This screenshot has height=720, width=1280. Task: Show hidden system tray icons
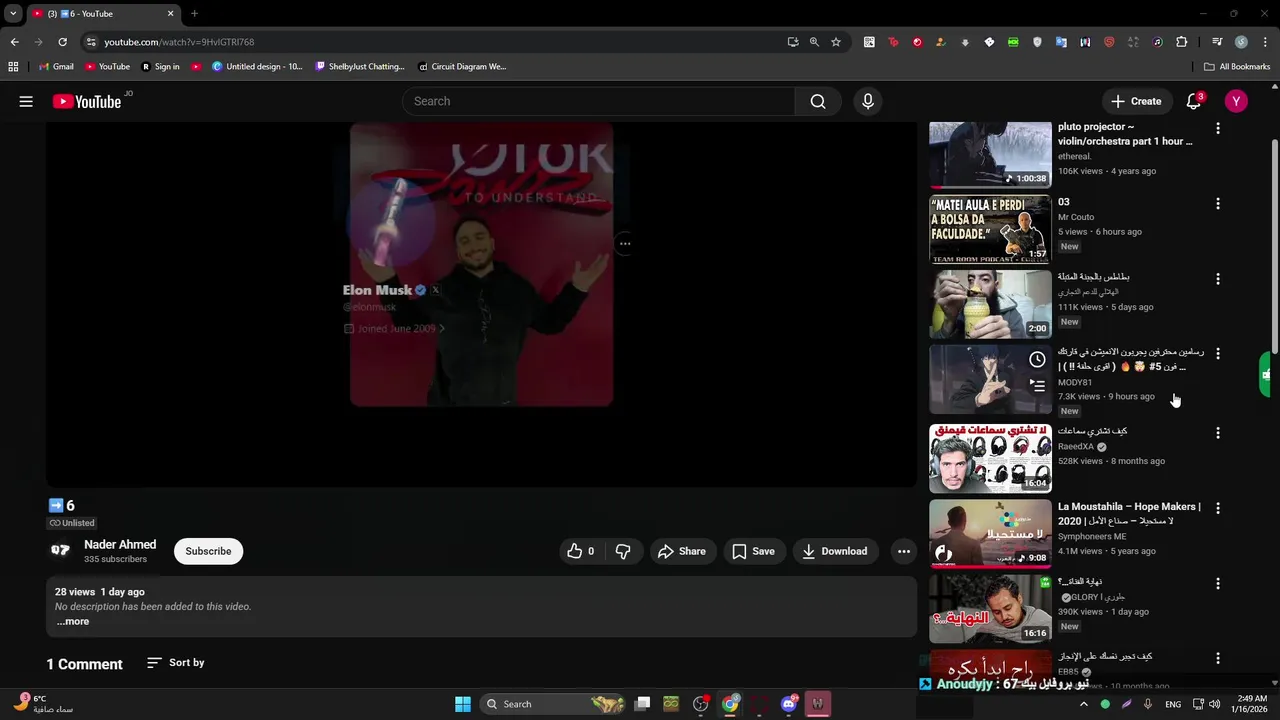(1083, 704)
